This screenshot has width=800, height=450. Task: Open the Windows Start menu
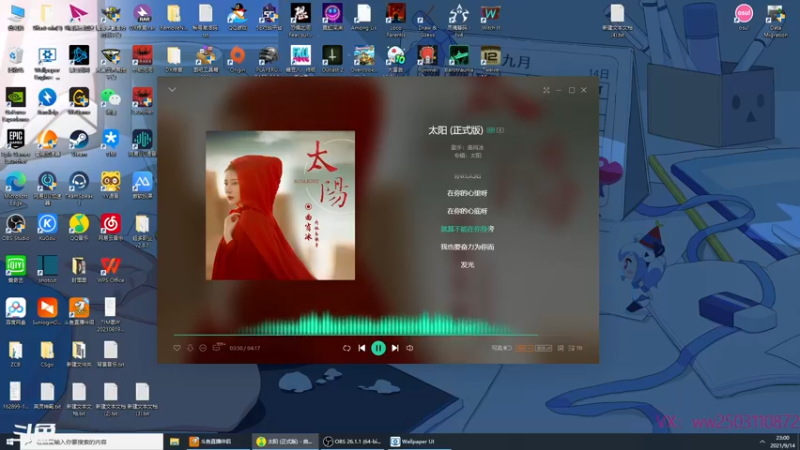pos(10,441)
